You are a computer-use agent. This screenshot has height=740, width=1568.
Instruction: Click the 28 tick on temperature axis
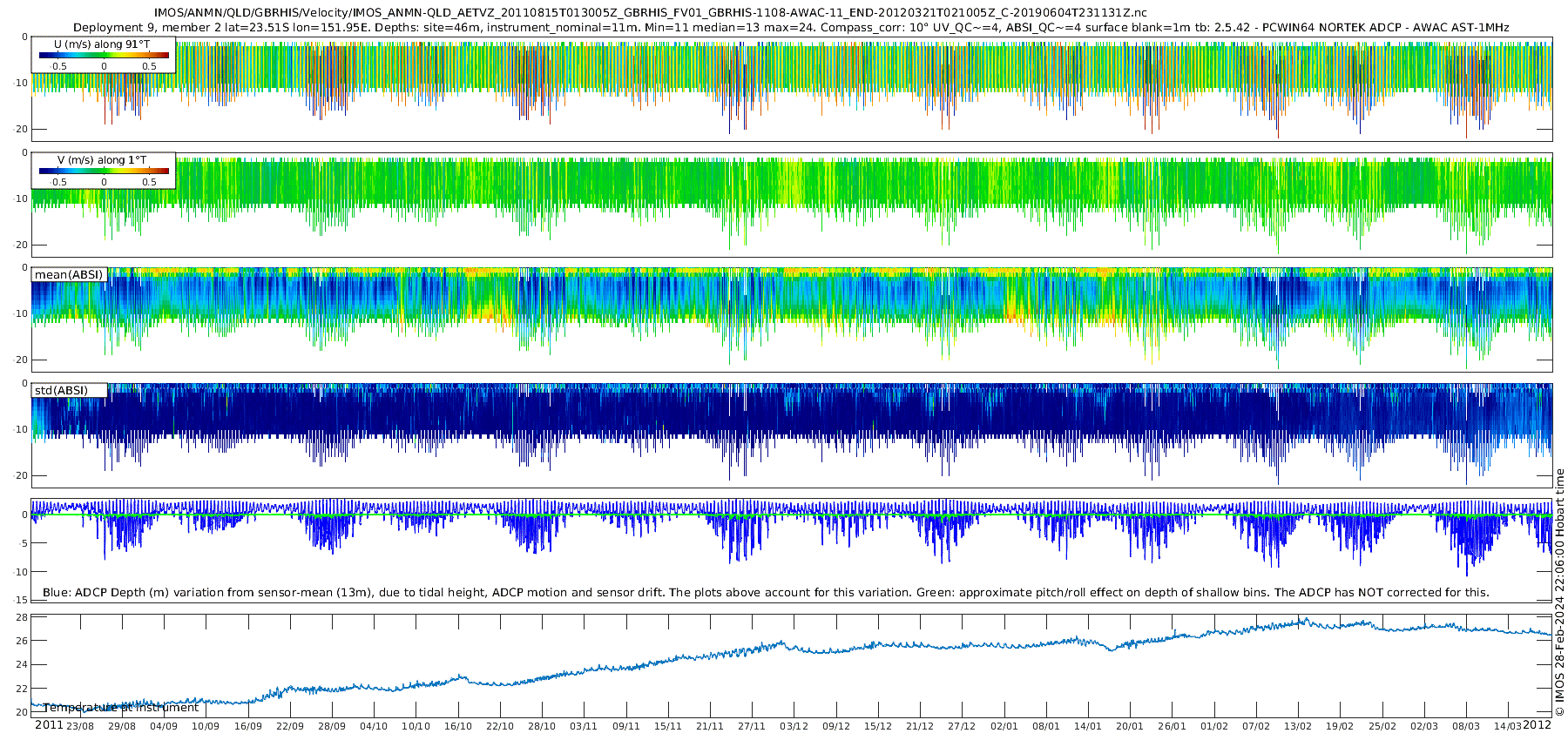(22, 617)
